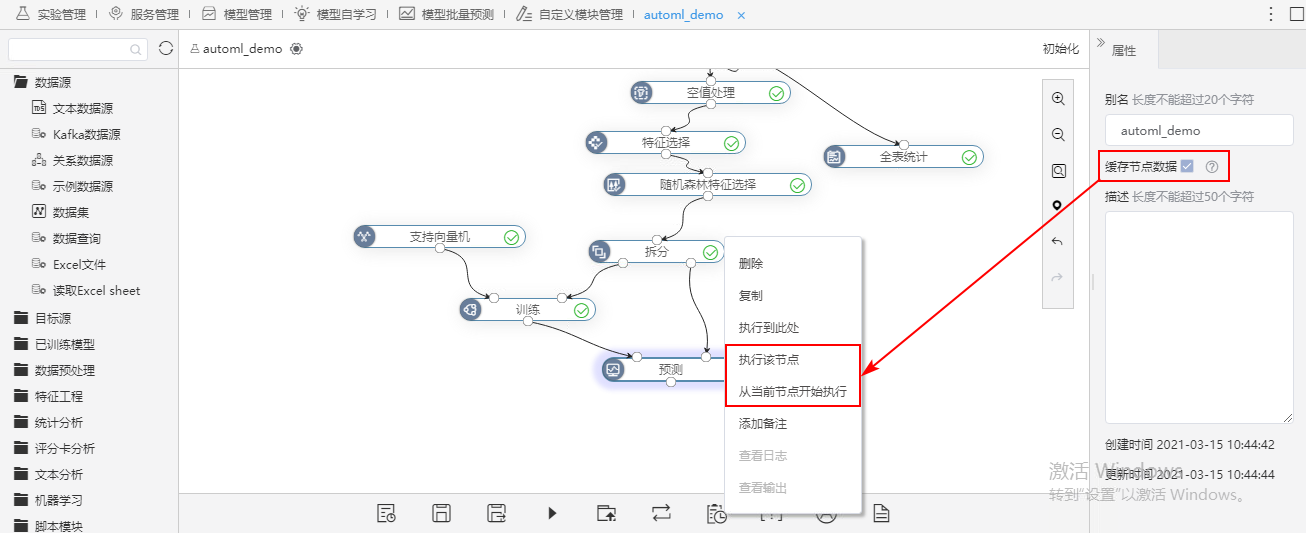
Task: Expand the 评分卡分析 folder
Action: [54, 448]
